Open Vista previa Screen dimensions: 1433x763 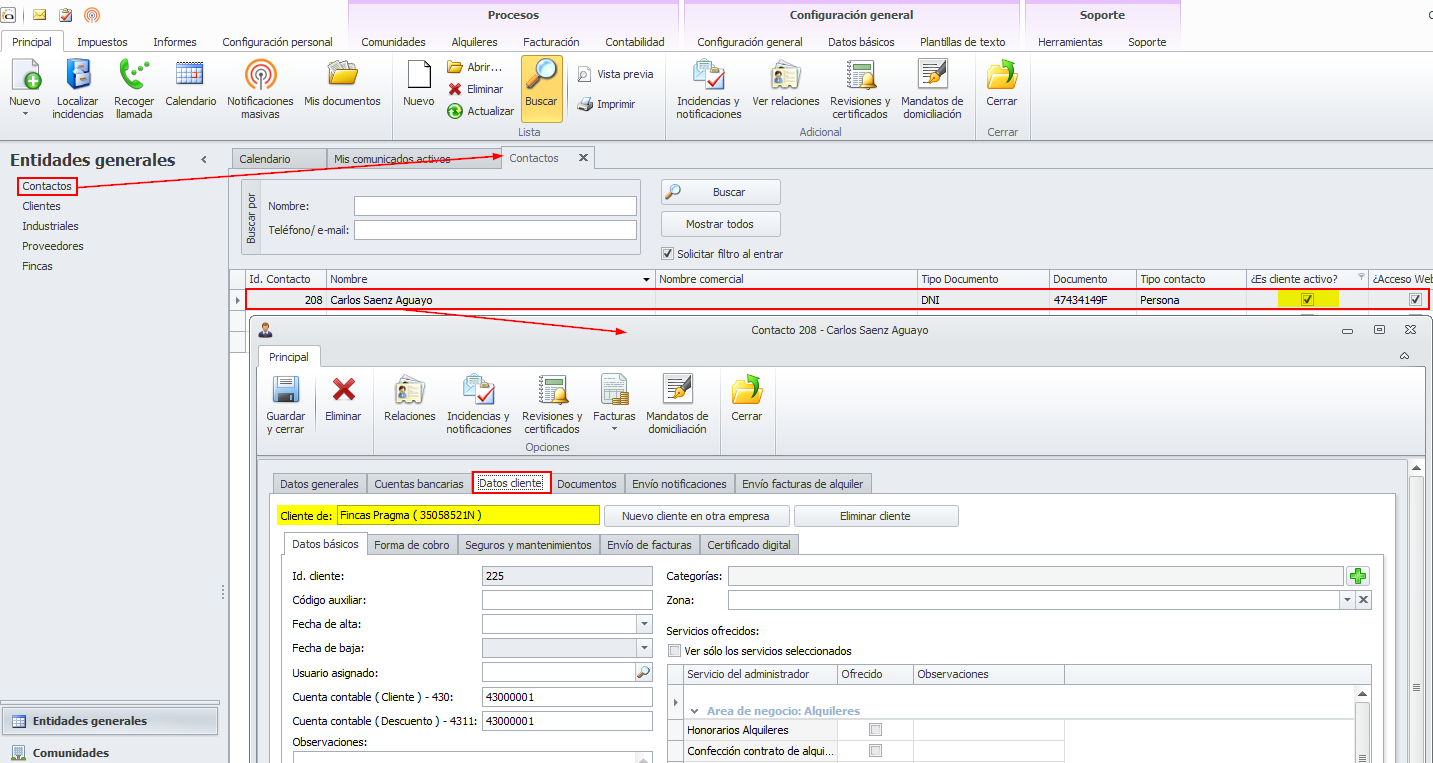(616, 74)
